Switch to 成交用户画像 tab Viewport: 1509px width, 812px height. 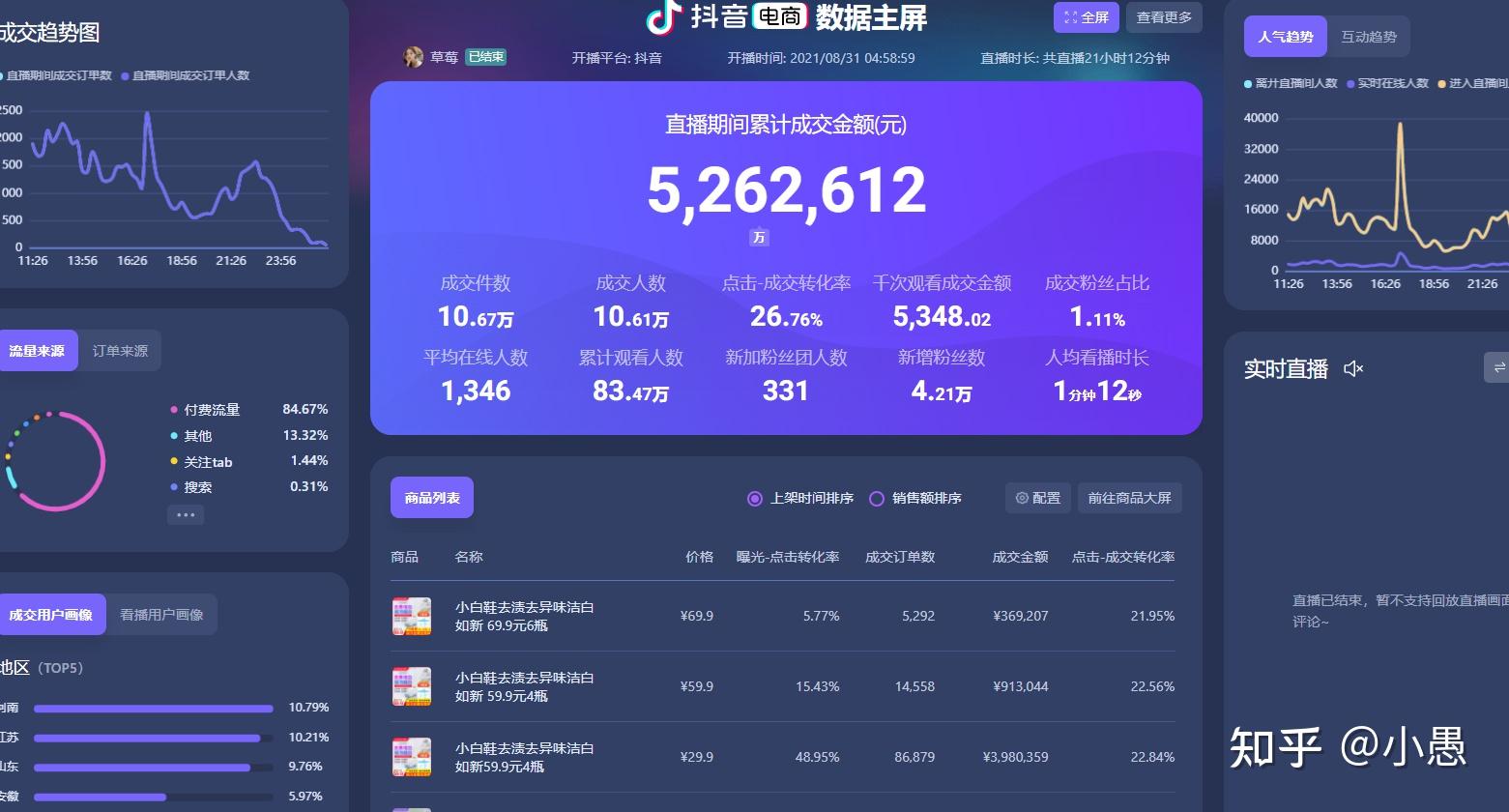(x=51, y=615)
